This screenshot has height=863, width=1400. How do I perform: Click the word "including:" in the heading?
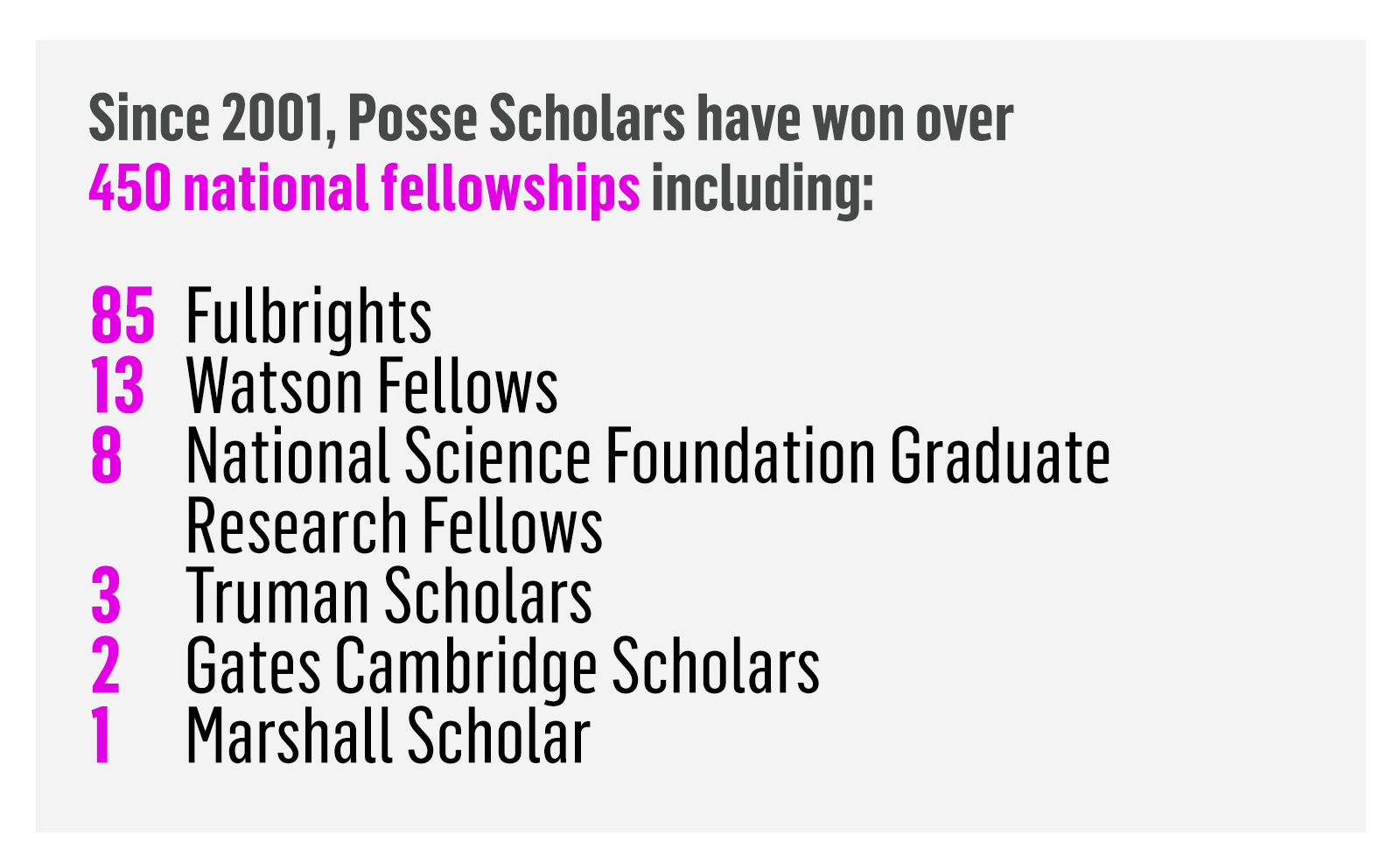tap(762, 190)
